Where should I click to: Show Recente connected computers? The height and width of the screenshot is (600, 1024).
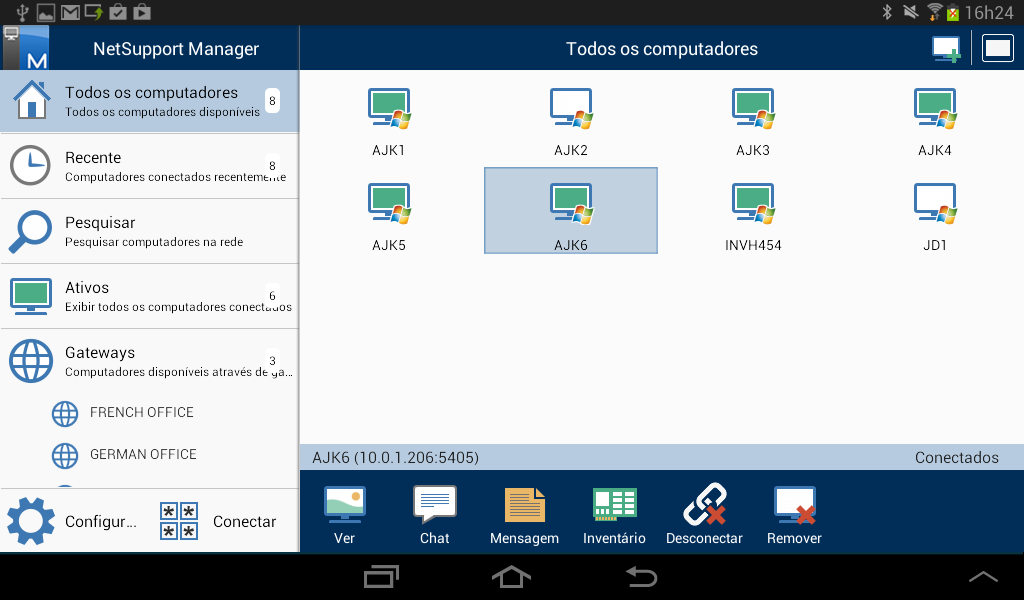click(150, 166)
